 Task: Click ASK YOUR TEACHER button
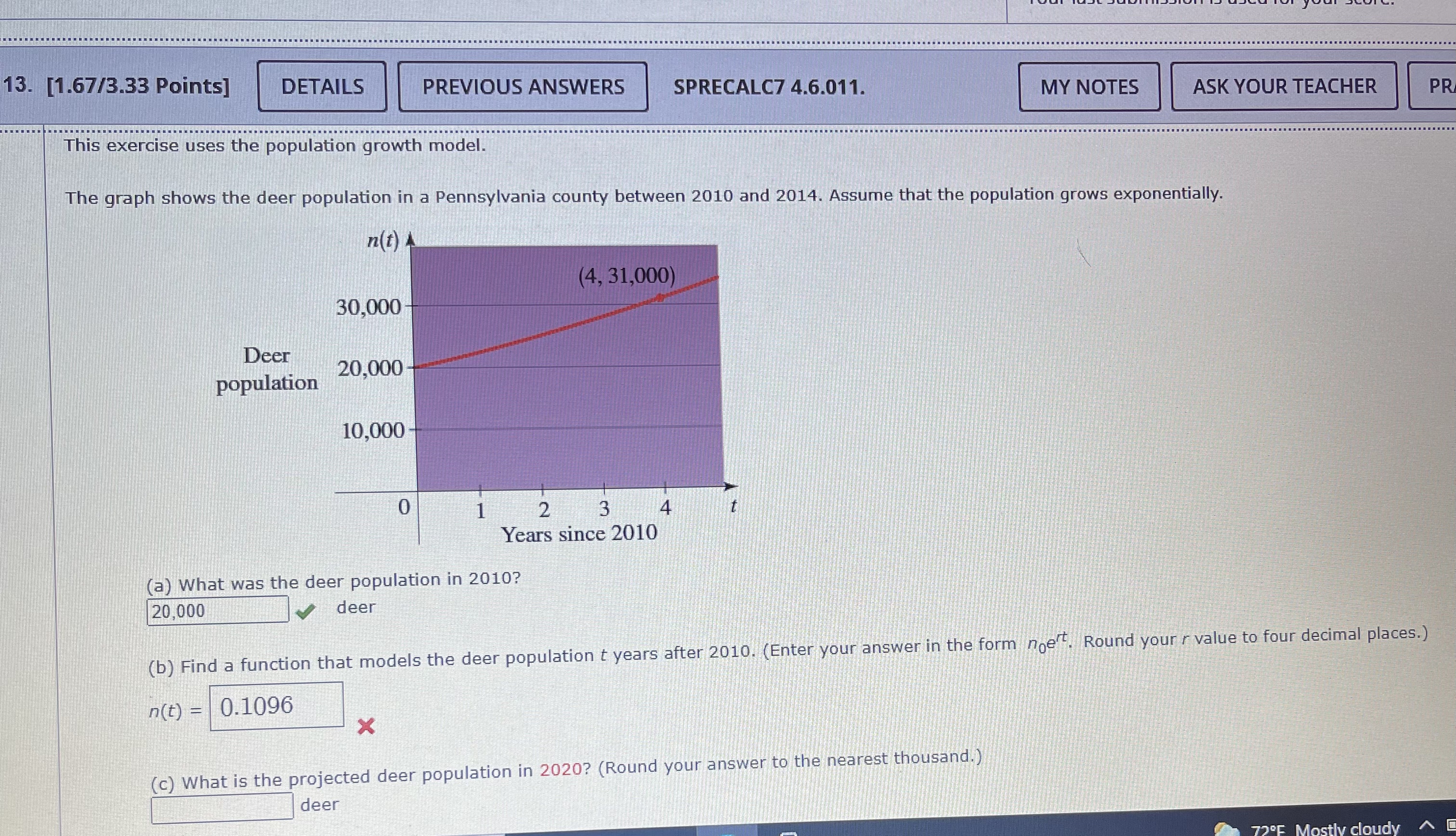pos(1285,86)
